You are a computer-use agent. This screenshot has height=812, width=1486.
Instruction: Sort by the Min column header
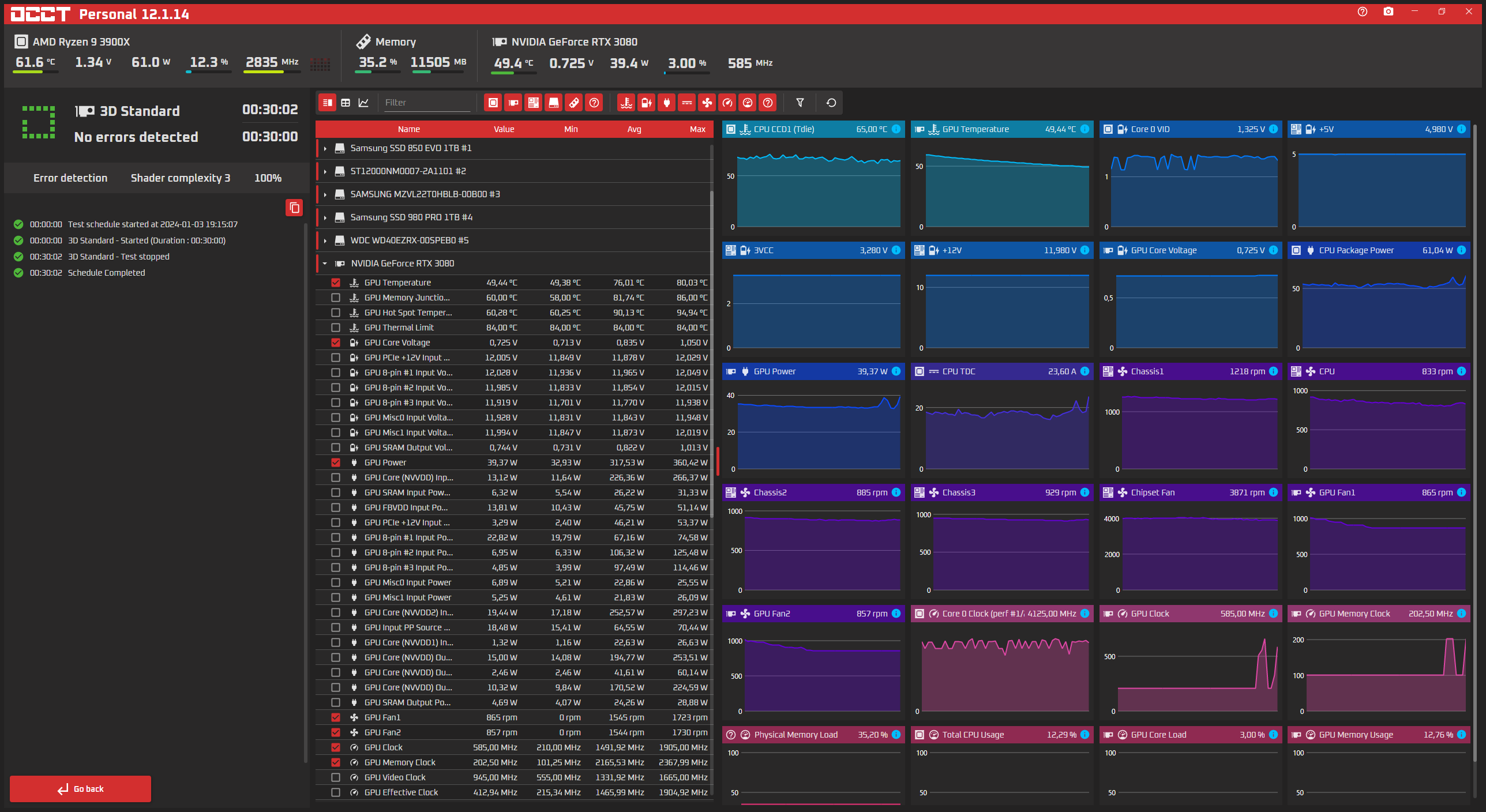pos(571,129)
